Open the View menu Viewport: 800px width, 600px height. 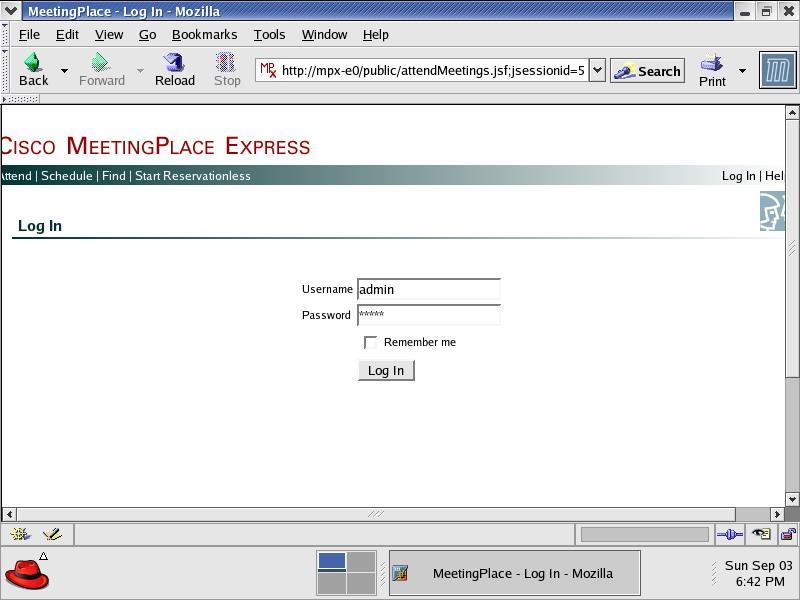109,35
